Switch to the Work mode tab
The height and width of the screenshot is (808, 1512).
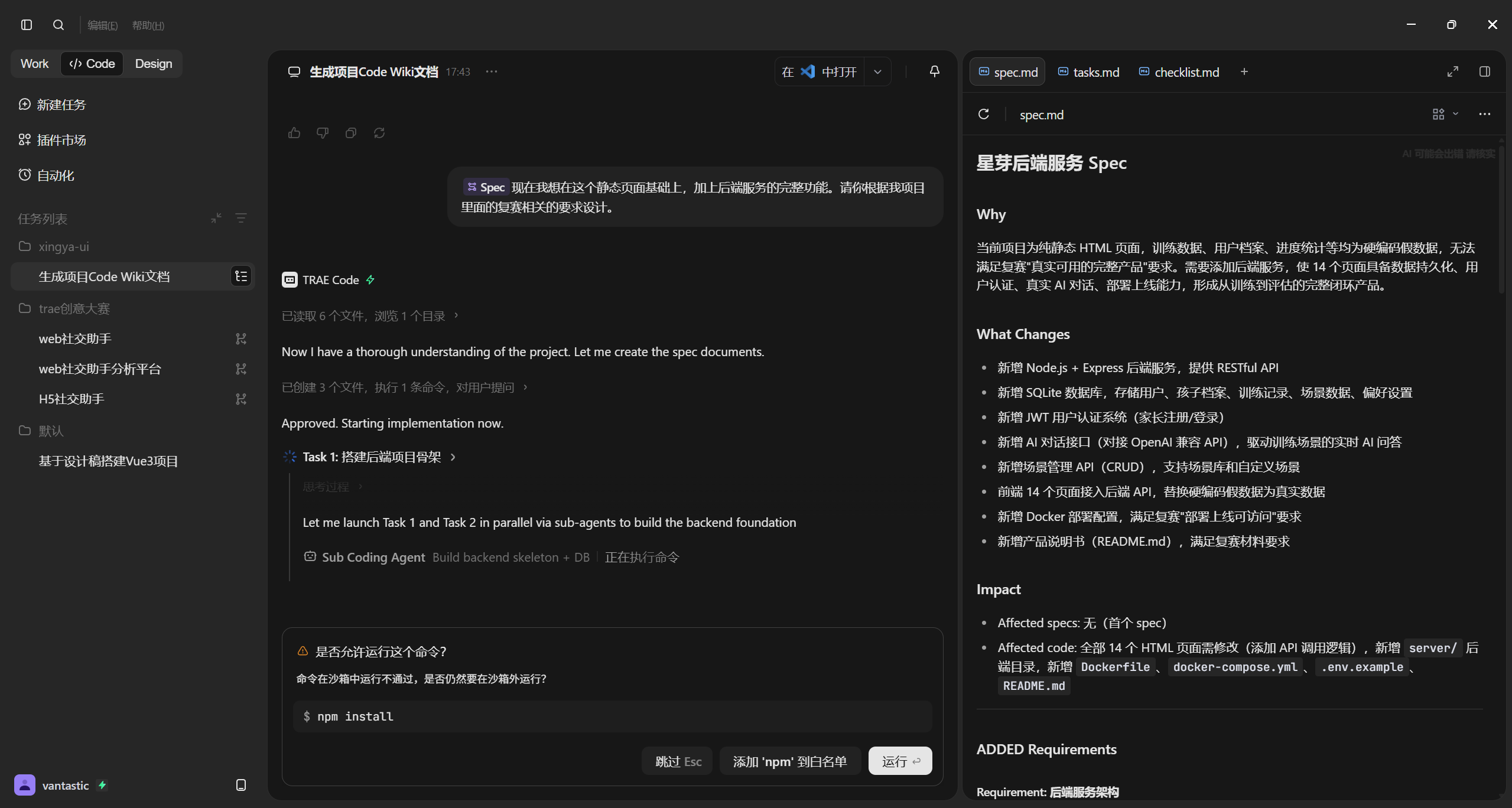click(x=35, y=64)
